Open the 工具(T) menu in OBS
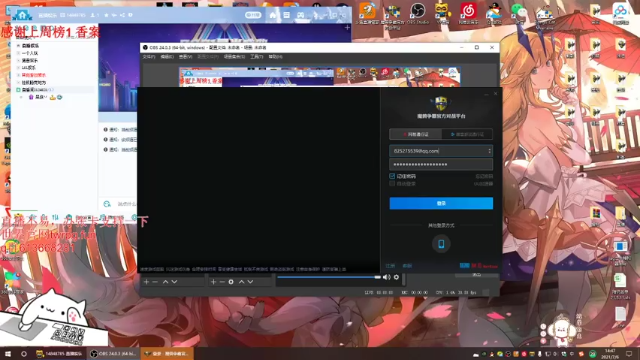 coord(257,57)
